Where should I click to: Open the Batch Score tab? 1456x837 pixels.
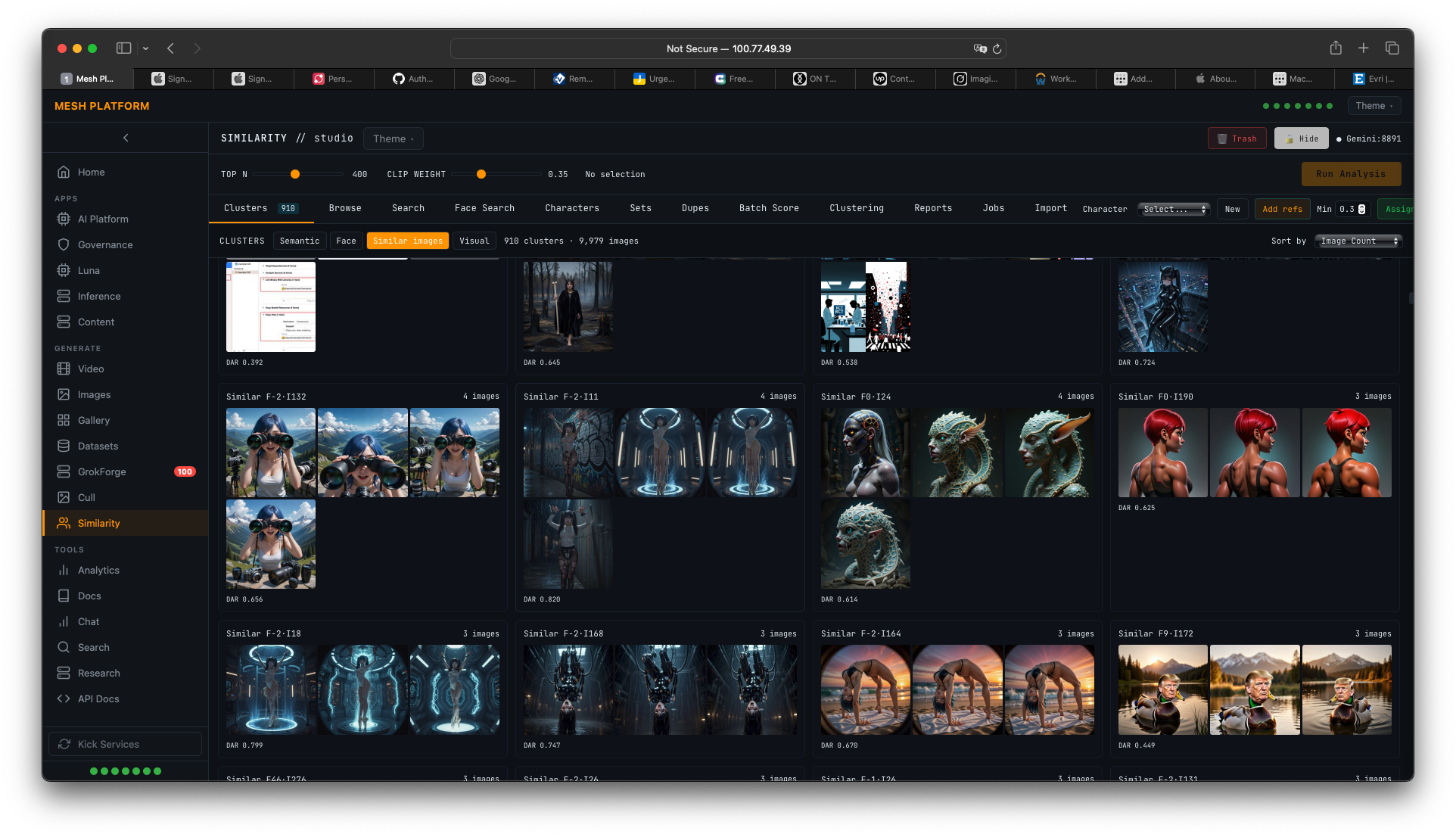click(768, 207)
